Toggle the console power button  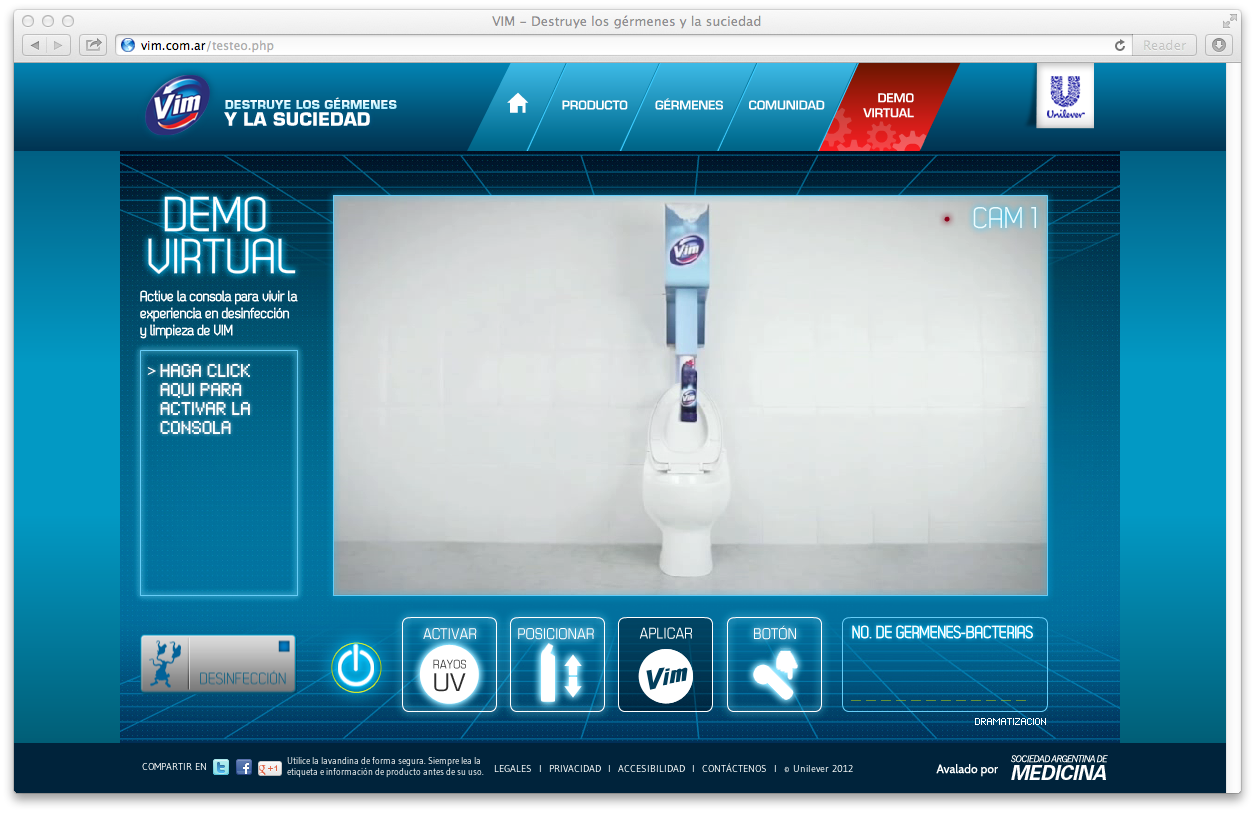pos(357,667)
